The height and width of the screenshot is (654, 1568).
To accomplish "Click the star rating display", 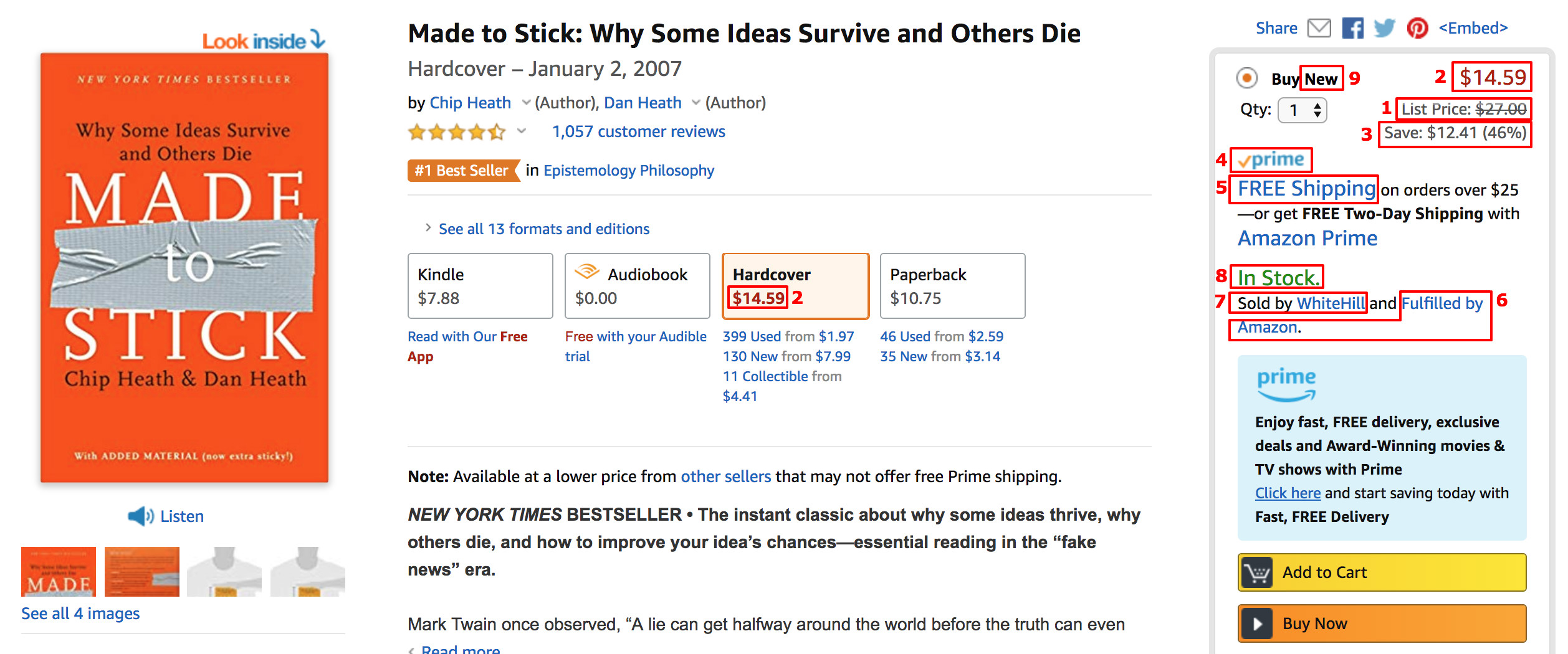I will 456,131.
